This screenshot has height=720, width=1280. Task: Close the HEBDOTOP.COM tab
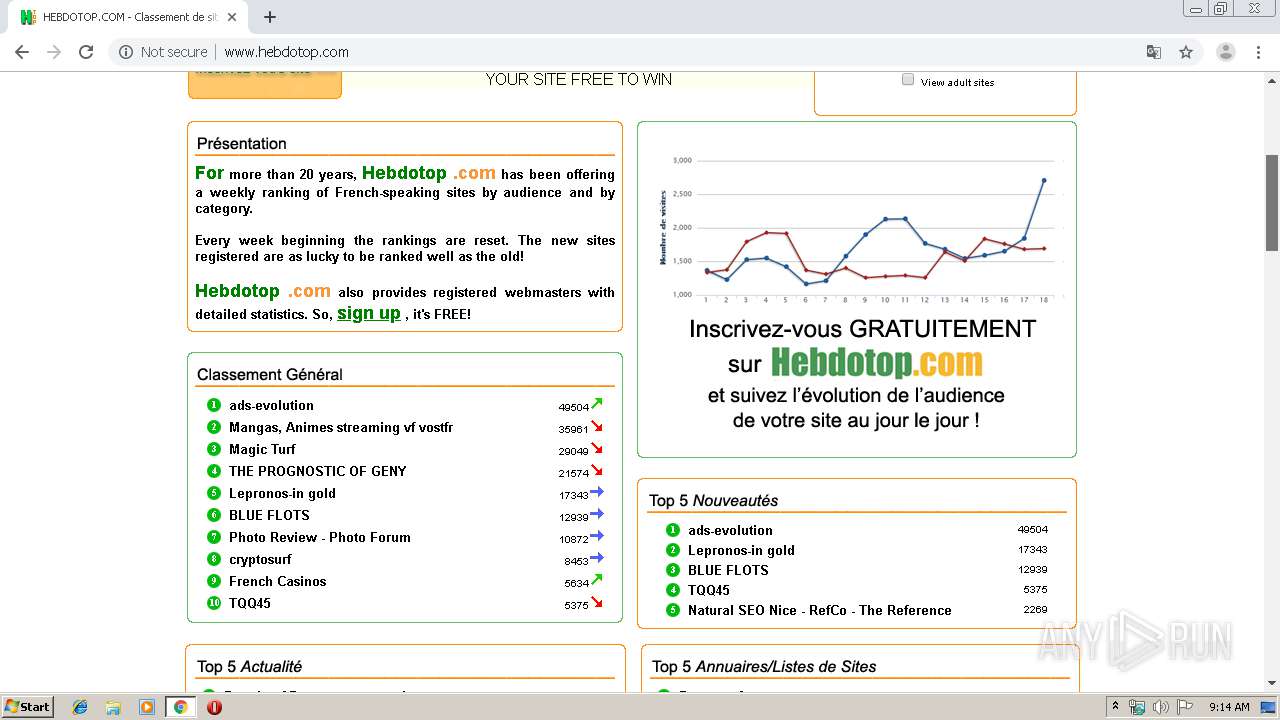pos(233,17)
